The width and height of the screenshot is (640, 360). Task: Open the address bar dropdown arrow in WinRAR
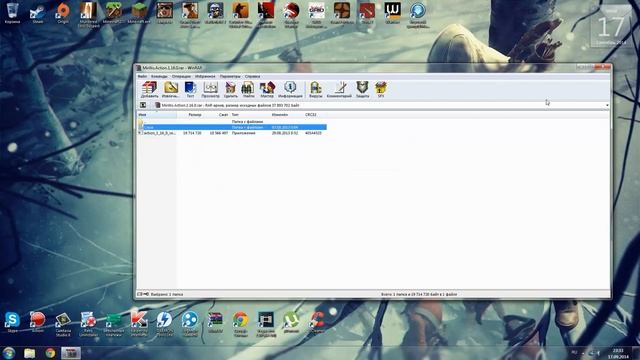pos(607,105)
